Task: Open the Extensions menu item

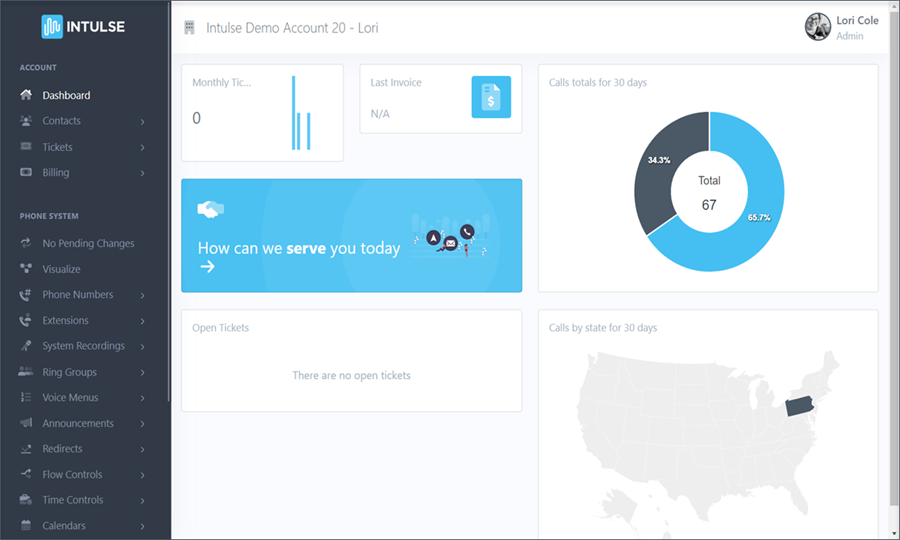Action: [65, 321]
